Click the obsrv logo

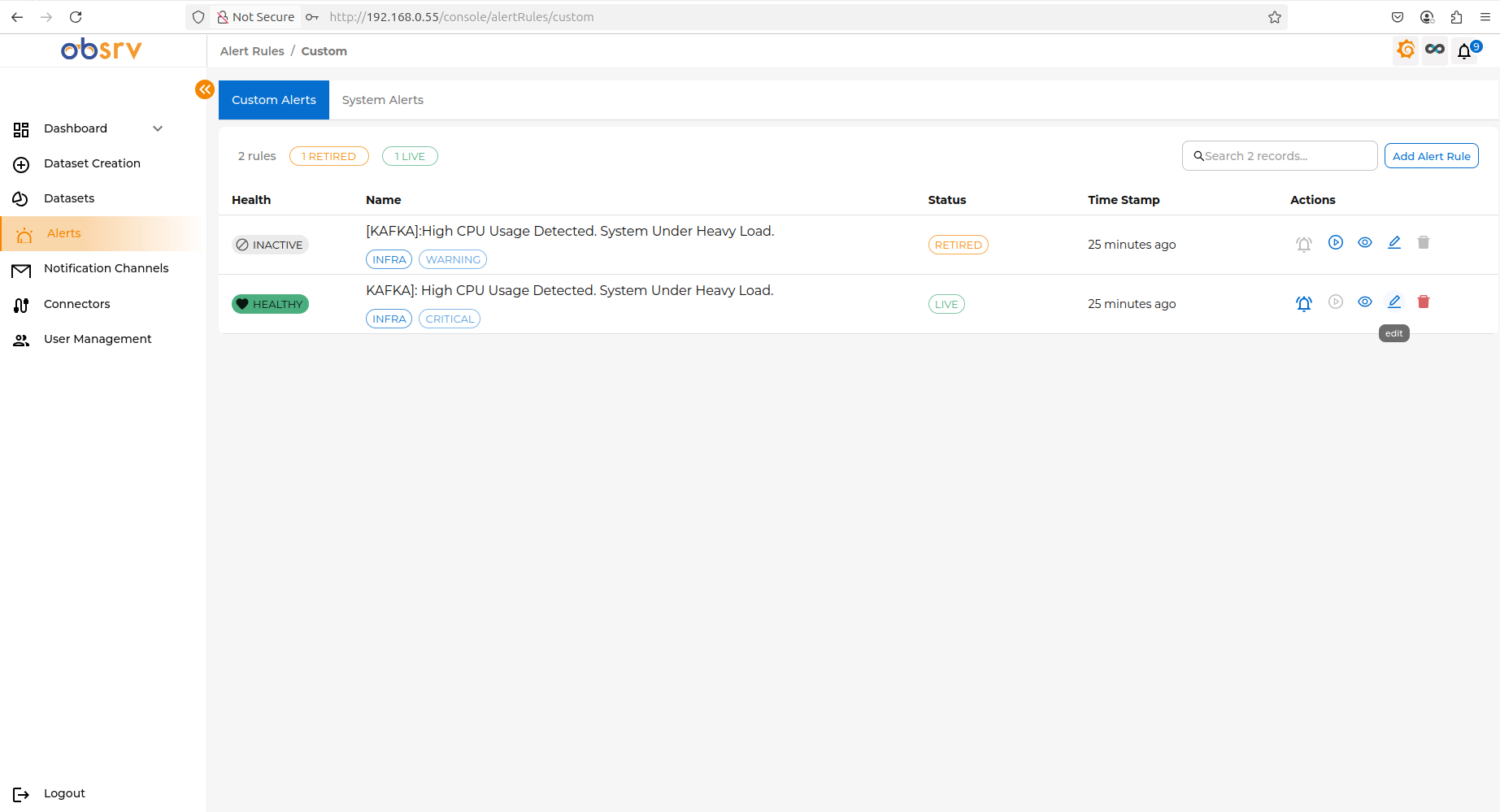102,50
